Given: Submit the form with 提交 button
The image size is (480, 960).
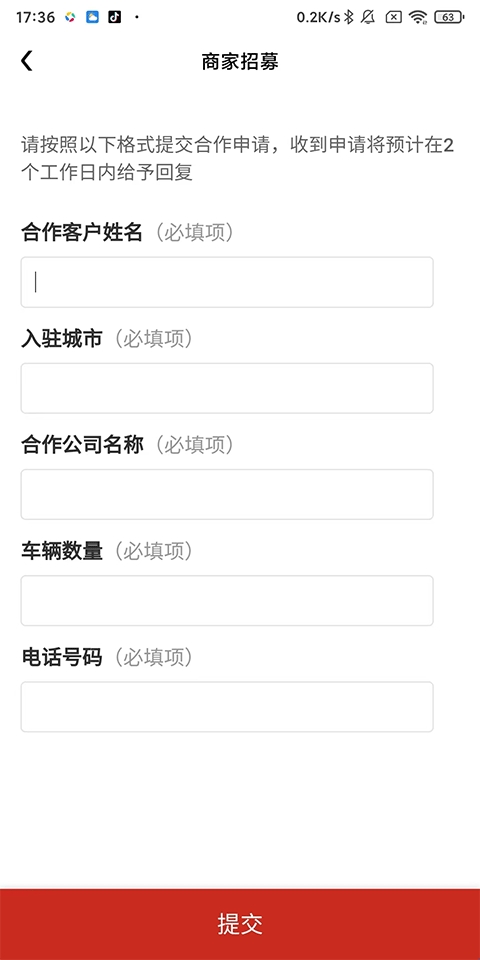Looking at the screenshot, I should click(x=240, y=924).
